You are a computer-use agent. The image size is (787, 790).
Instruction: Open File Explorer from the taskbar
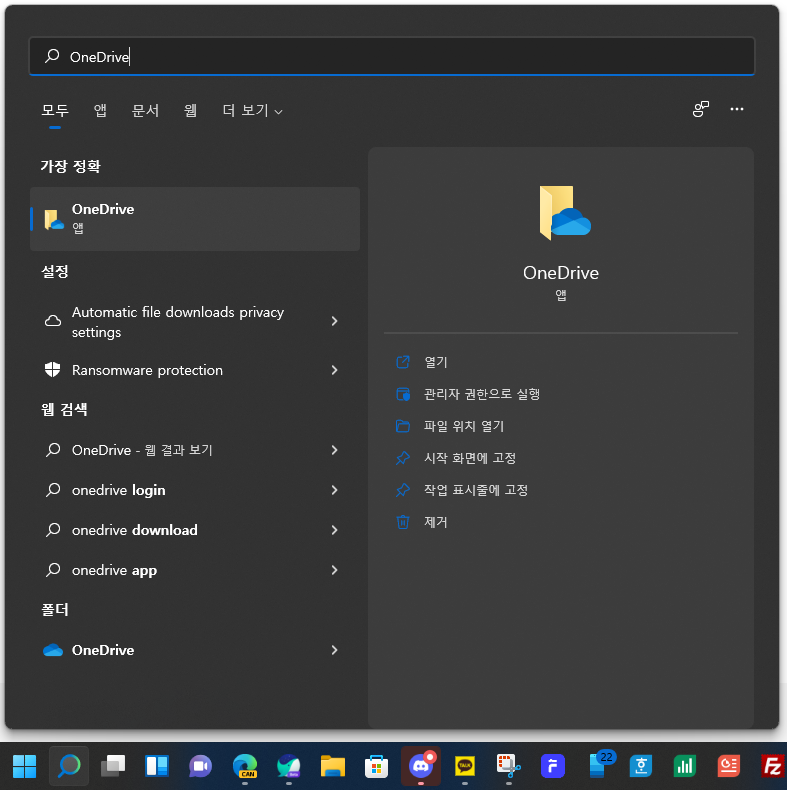point(333,766)
